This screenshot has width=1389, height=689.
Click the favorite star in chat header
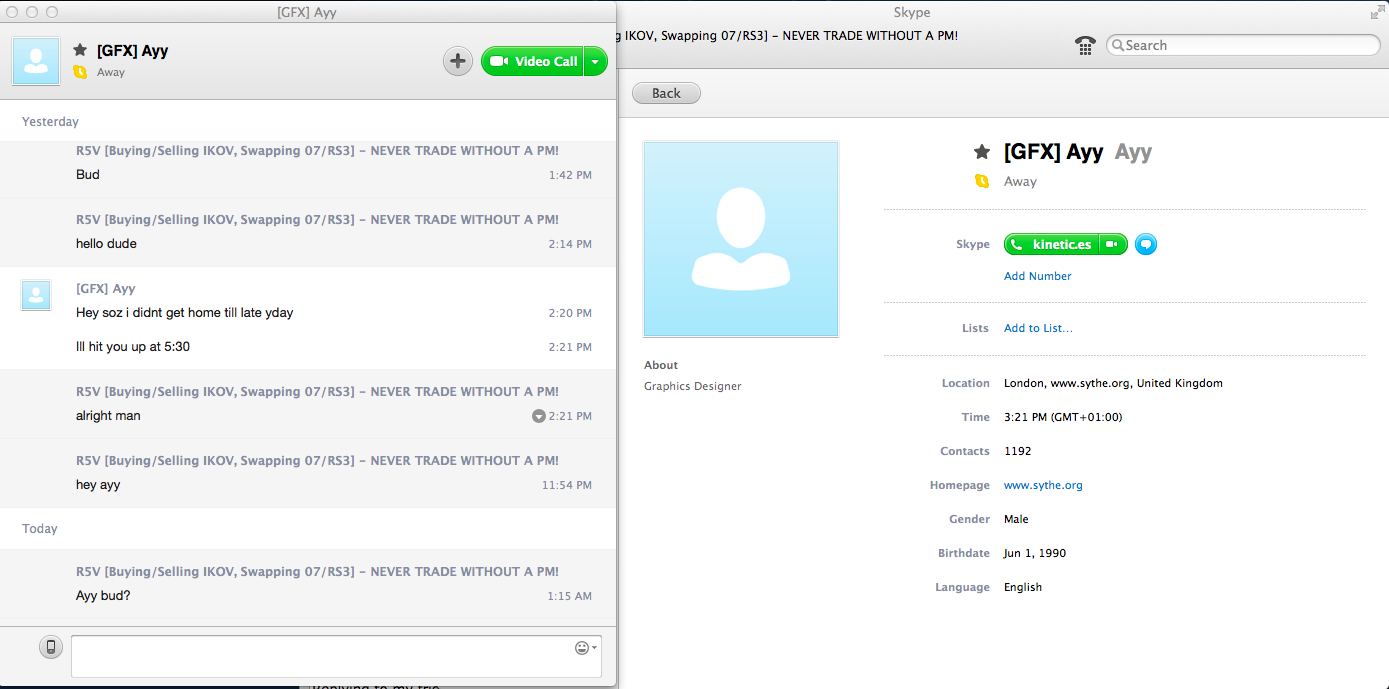[80, 49]
